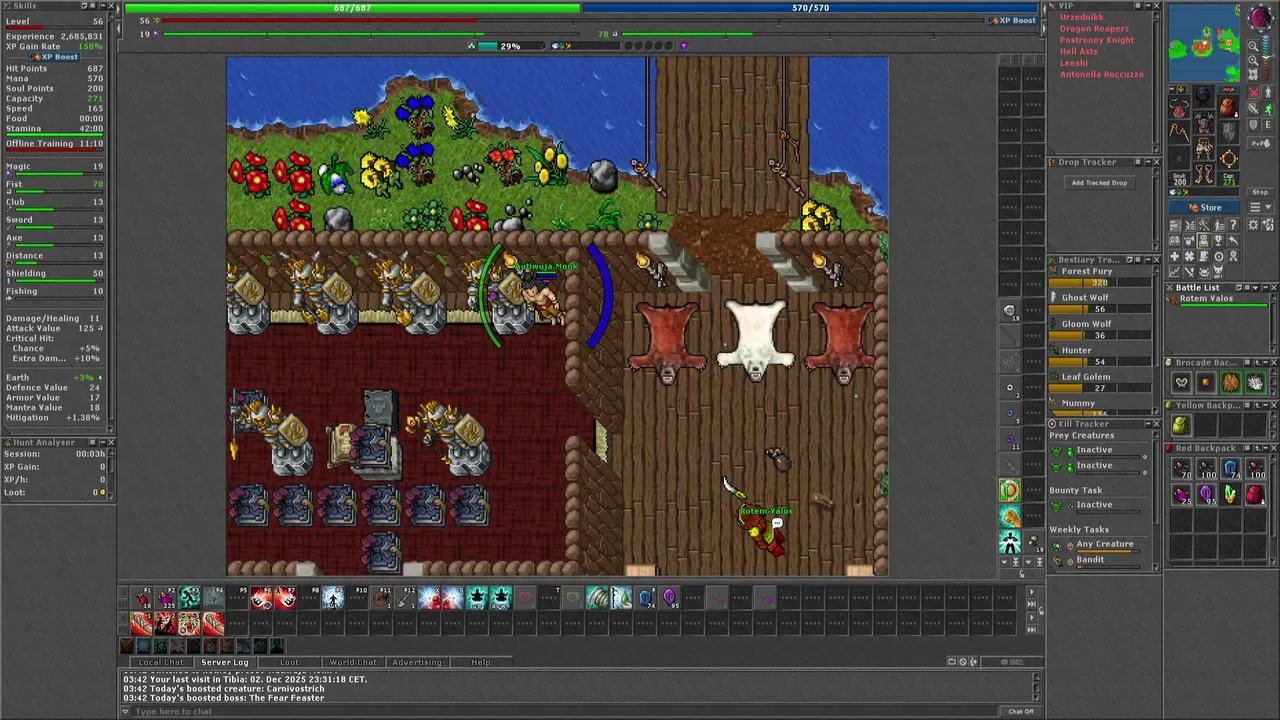
Task: Toggle the PvP mode button
Action: click(x=1260, y=143)
